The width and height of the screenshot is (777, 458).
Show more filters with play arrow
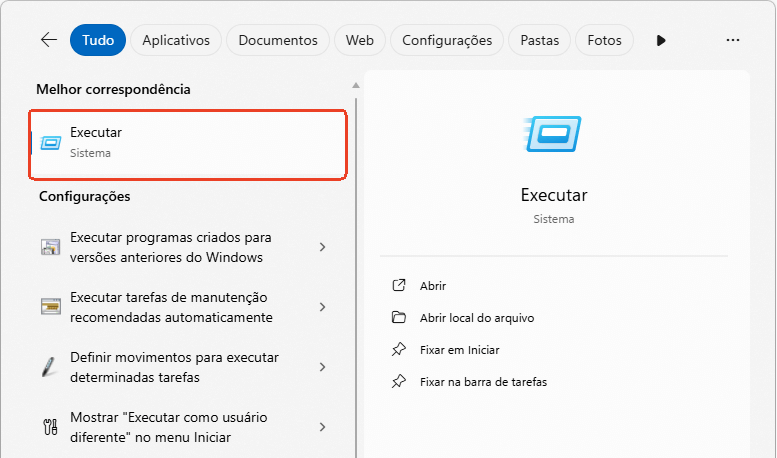coord(661,40)
